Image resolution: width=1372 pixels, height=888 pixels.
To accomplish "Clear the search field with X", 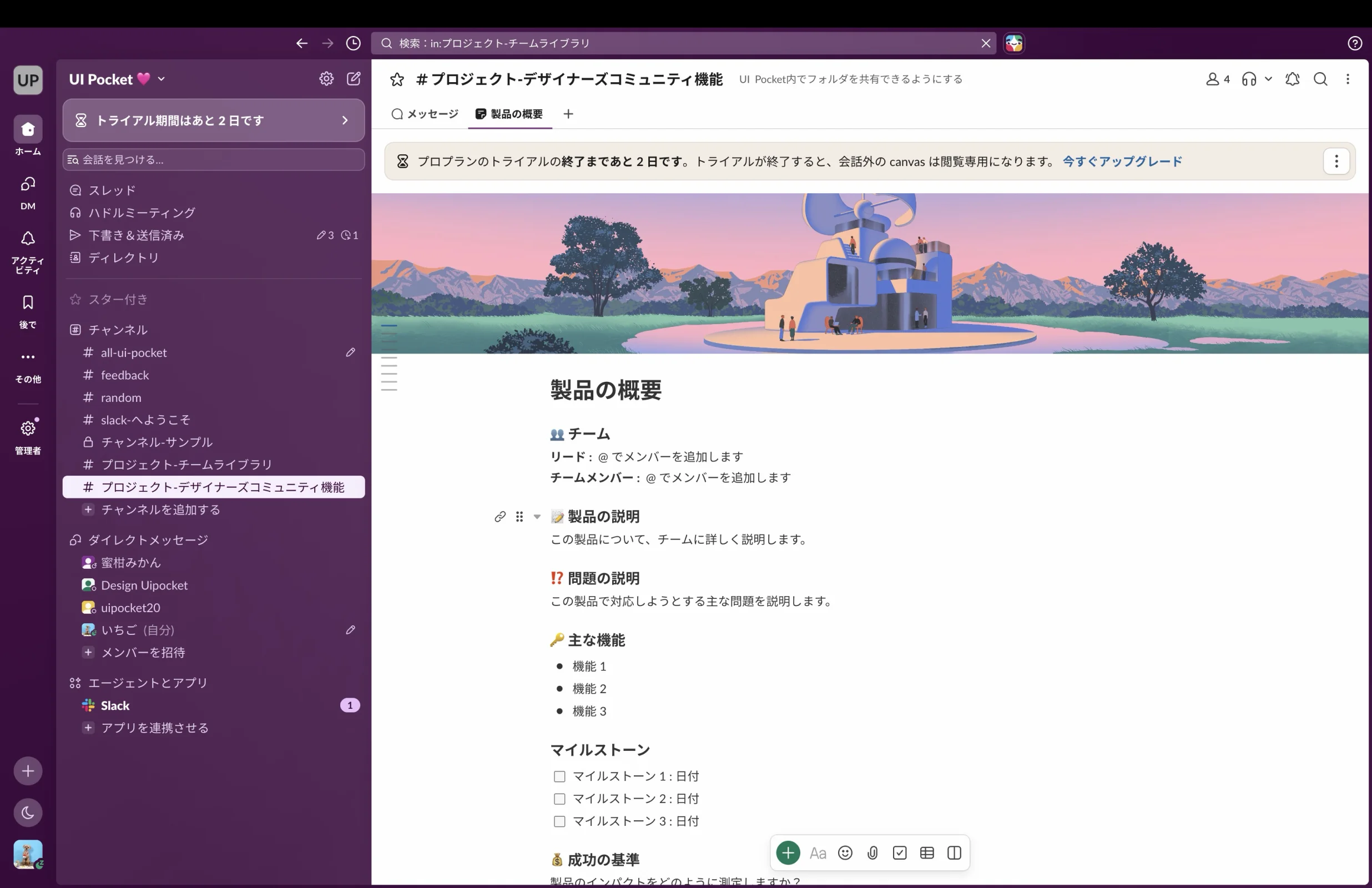I will point(986,43).
